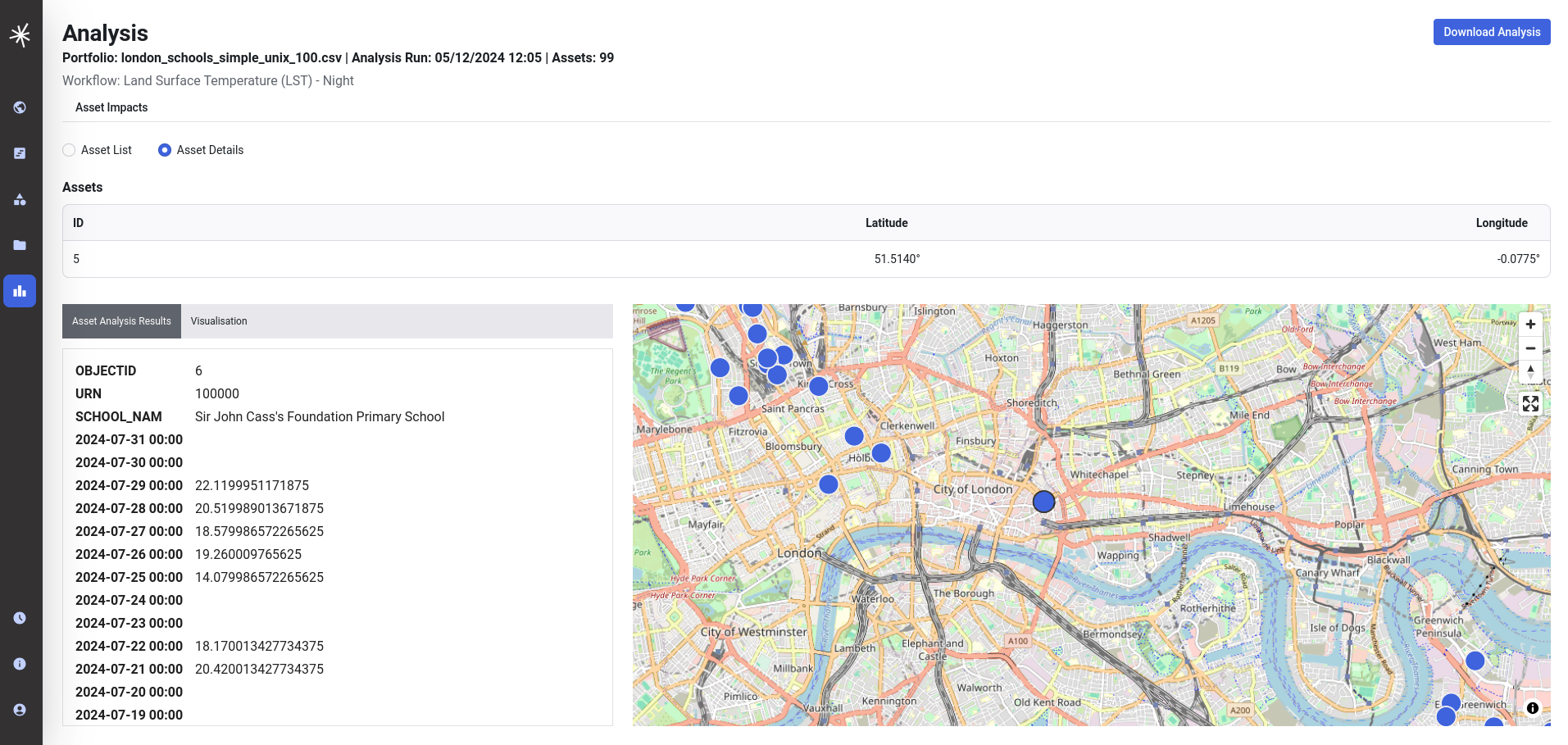Click the 2024-07-28 value 20.519989013671875
The width and height of the screenshot is (1568, 745).
pyautogui.click(x=259, y=508)
